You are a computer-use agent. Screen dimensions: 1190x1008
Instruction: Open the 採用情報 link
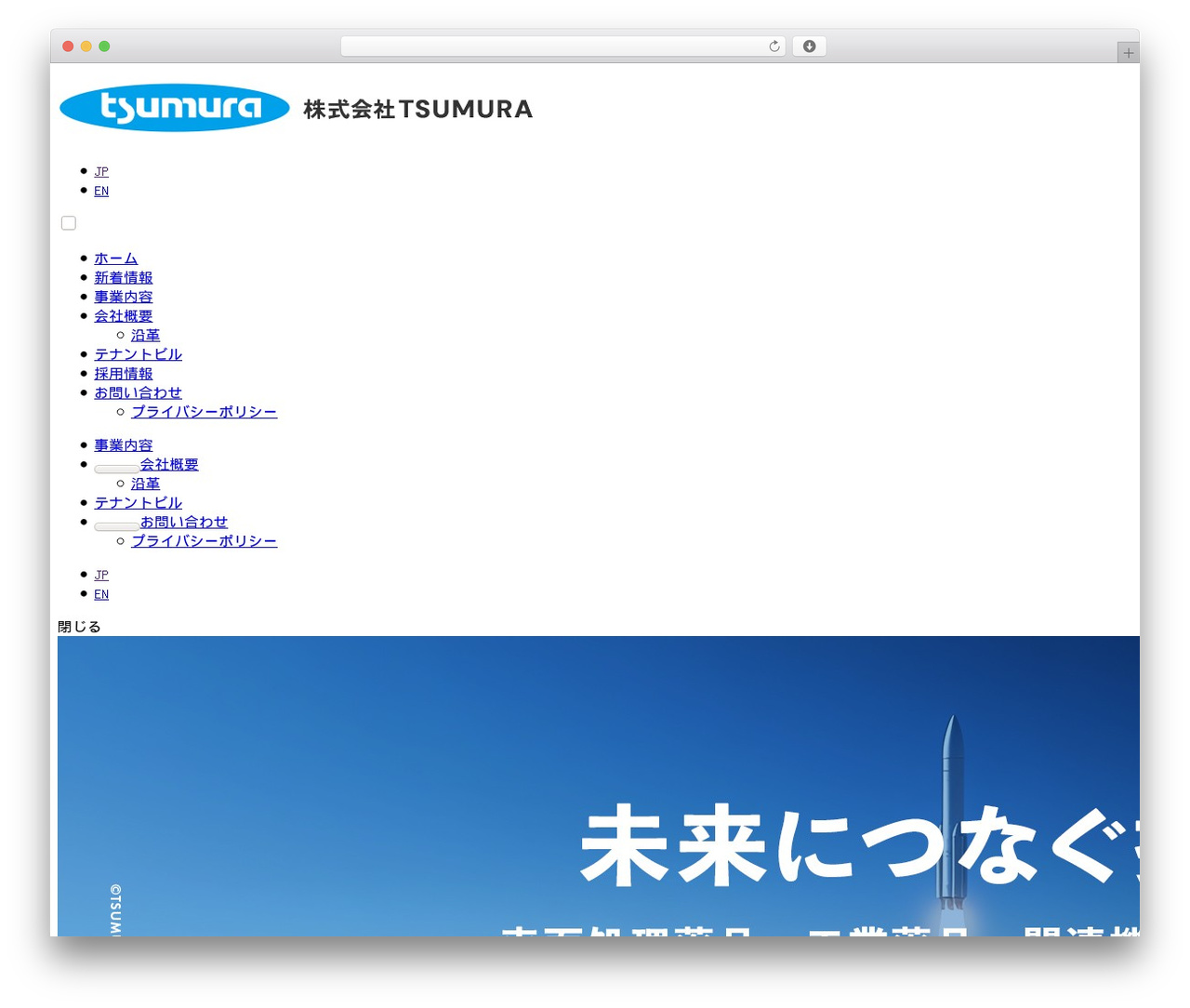(123, 374)
